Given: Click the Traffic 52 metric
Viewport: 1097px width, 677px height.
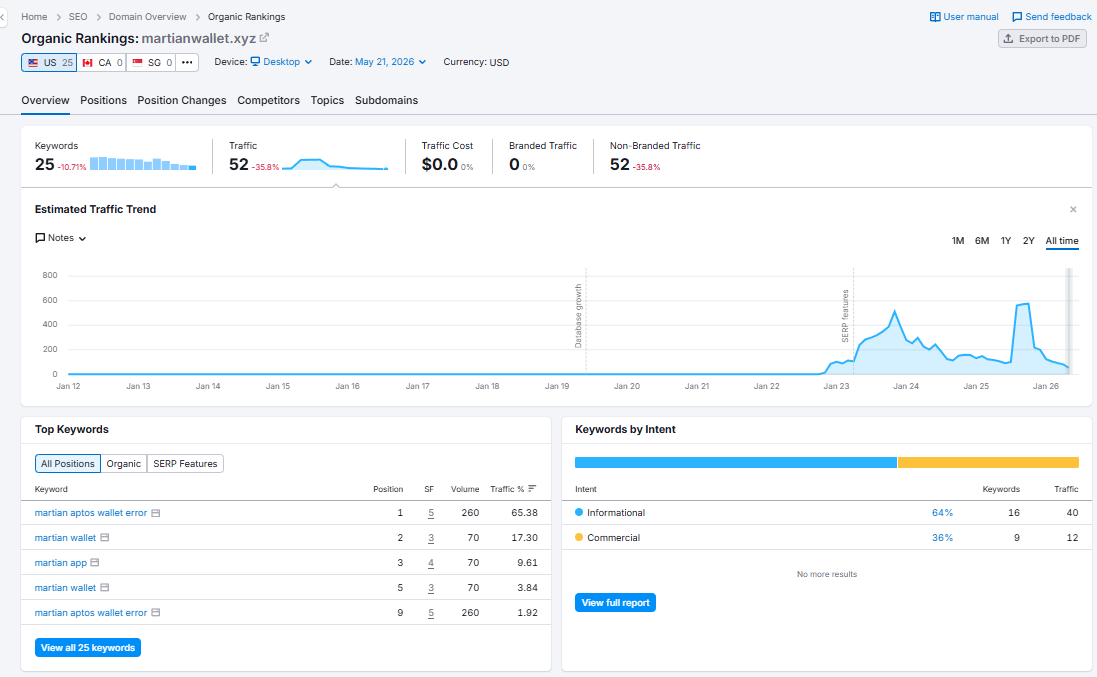Looking at the screenshot, I should click(239, 164).
